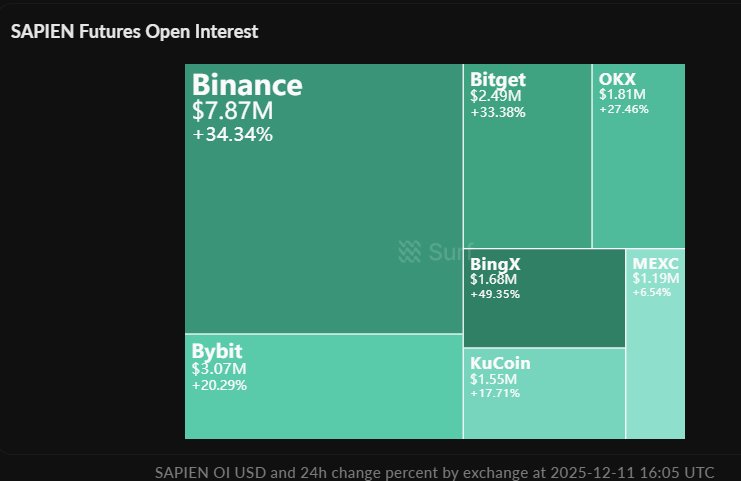
Task: Select the OKX exchange tile name
Action: point(617,80)
